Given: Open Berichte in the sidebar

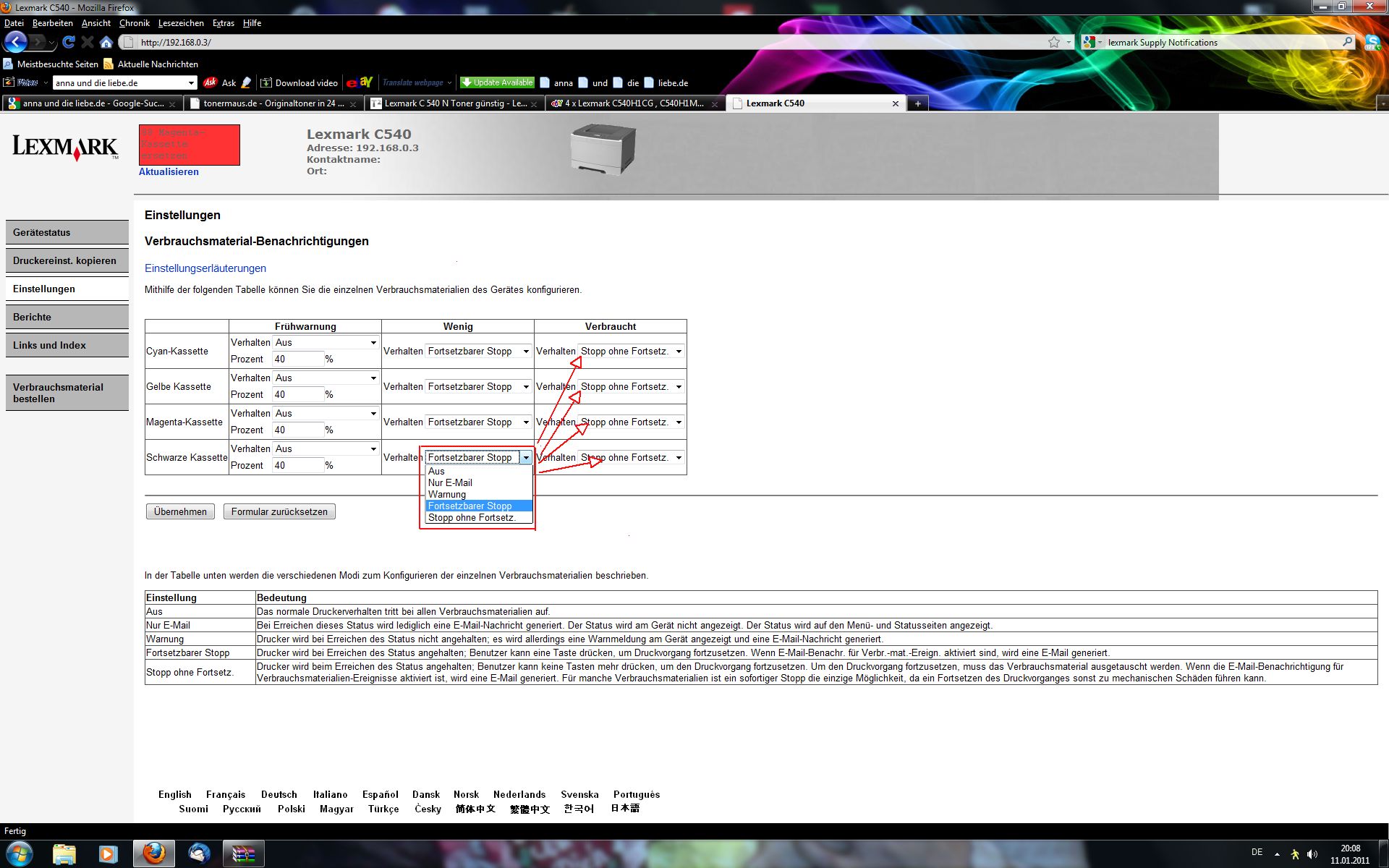Looking at the screenshot, I should [x=67, y=317].
